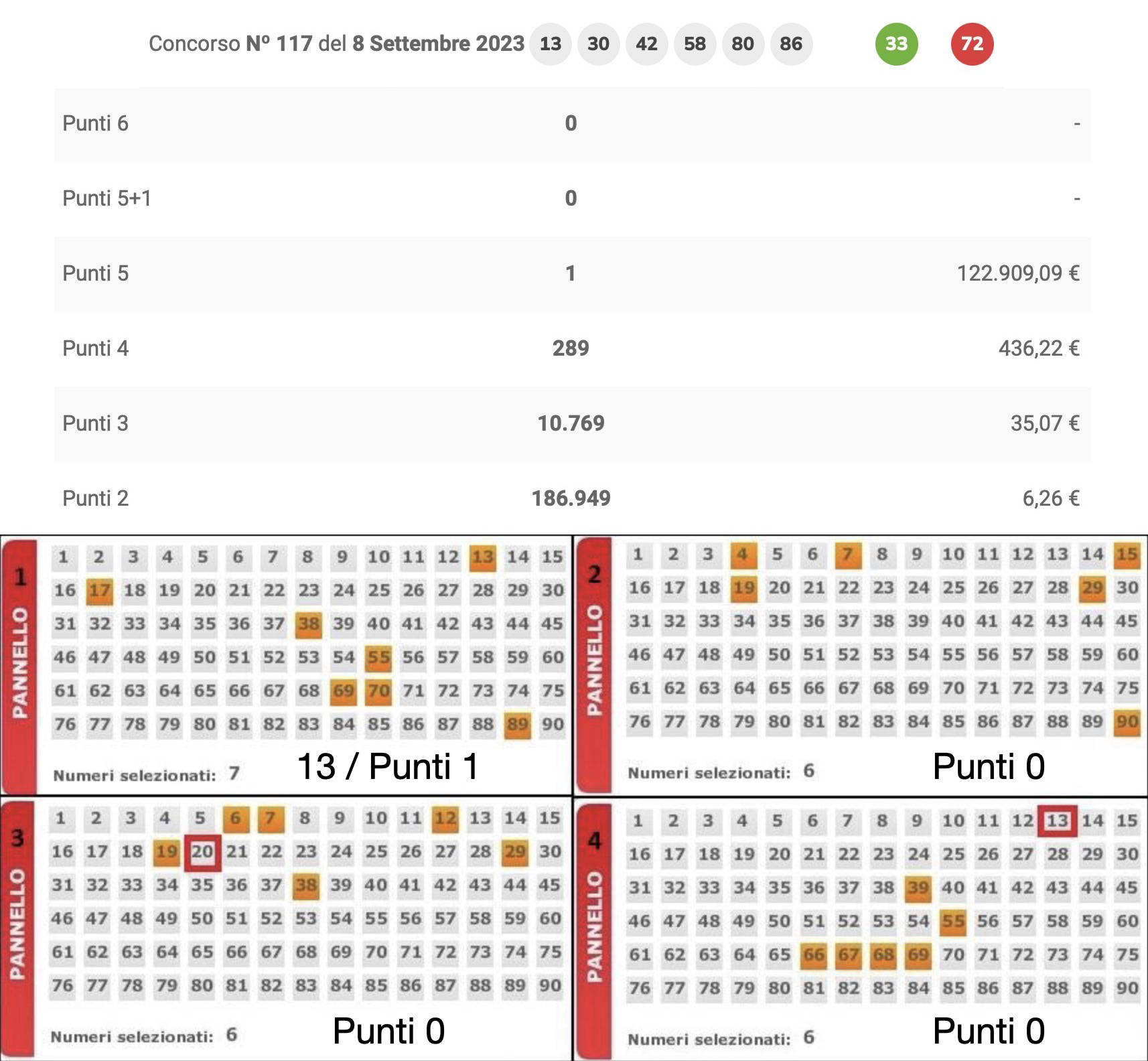Click the red 72 SuperStar ball
Screen dimensions: 1148x1061
972,44
